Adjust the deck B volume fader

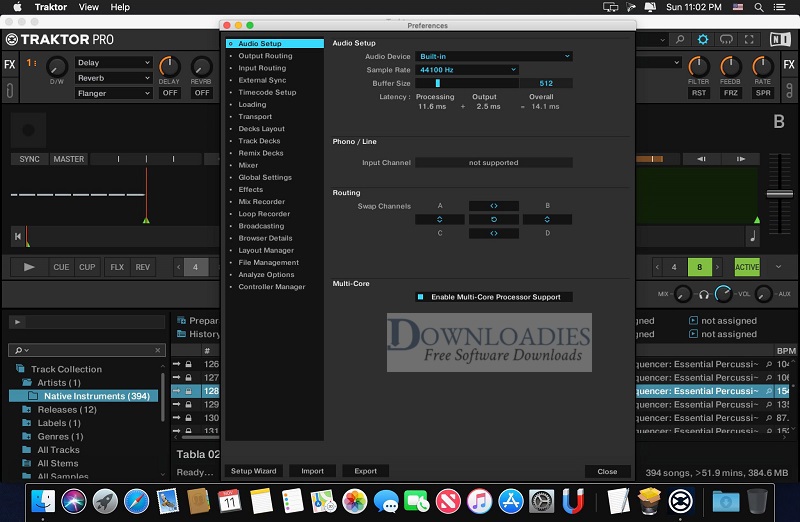(x=780, y=194)
